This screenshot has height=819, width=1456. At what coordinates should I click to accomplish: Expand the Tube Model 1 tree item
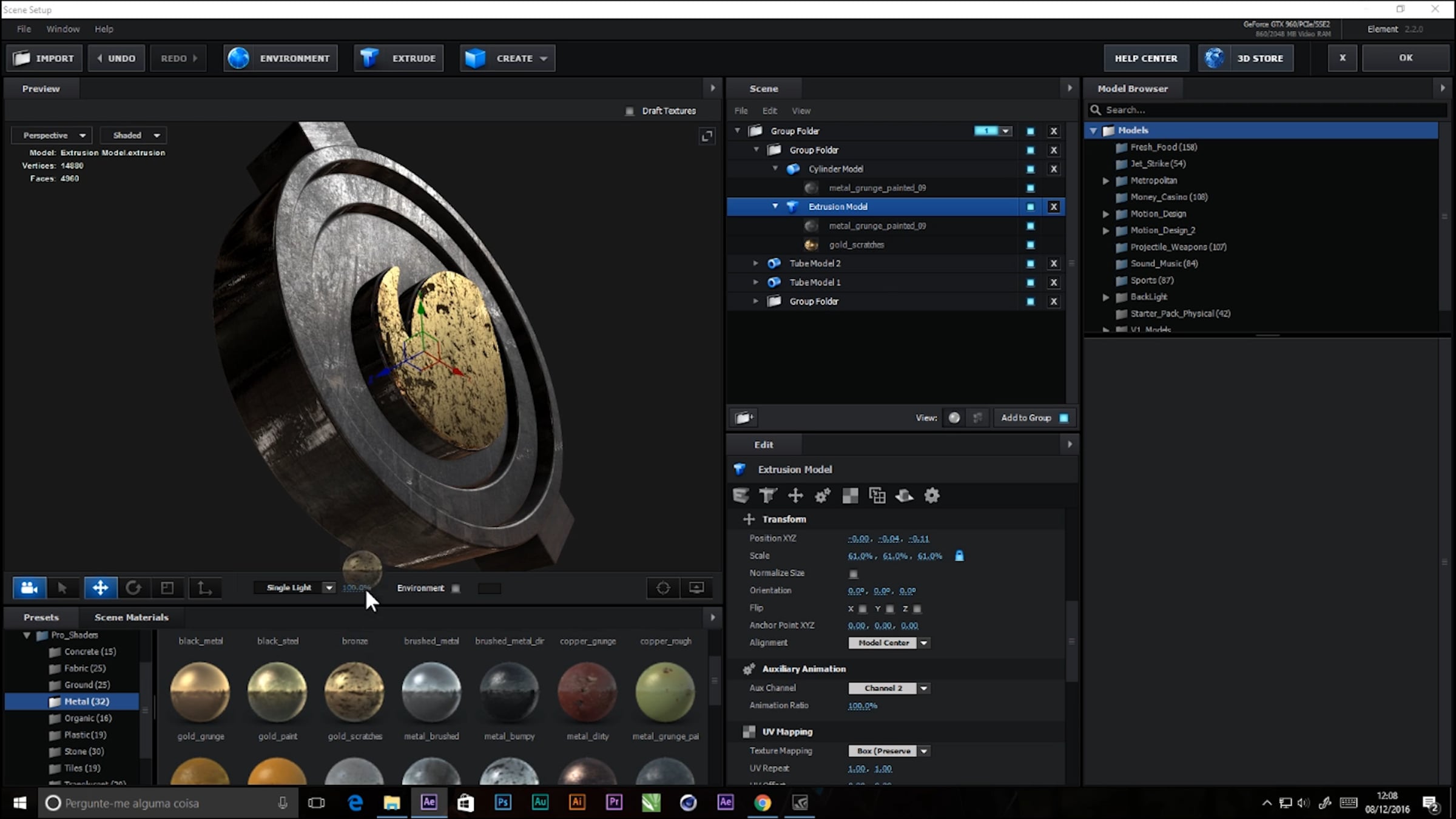(x=755, y=282)
